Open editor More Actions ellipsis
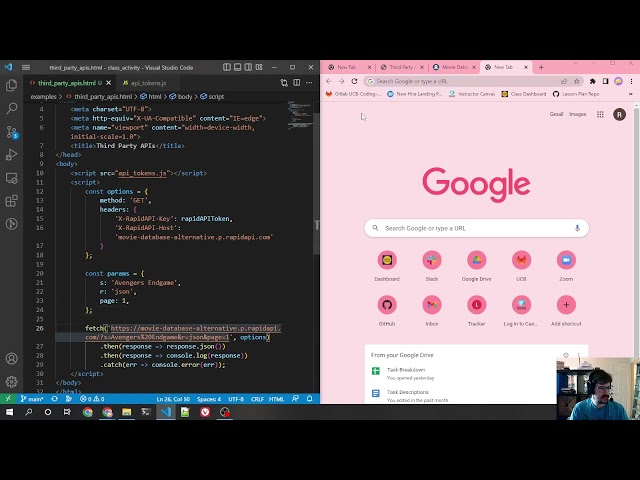Viewport: 640px width, 480px height. pos(309,83)
